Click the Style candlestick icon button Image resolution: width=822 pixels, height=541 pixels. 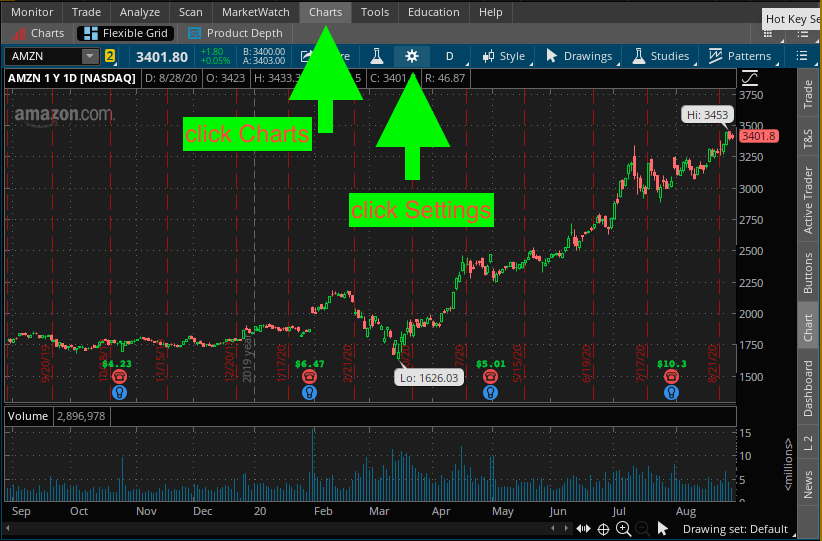[x=489, y=56]
